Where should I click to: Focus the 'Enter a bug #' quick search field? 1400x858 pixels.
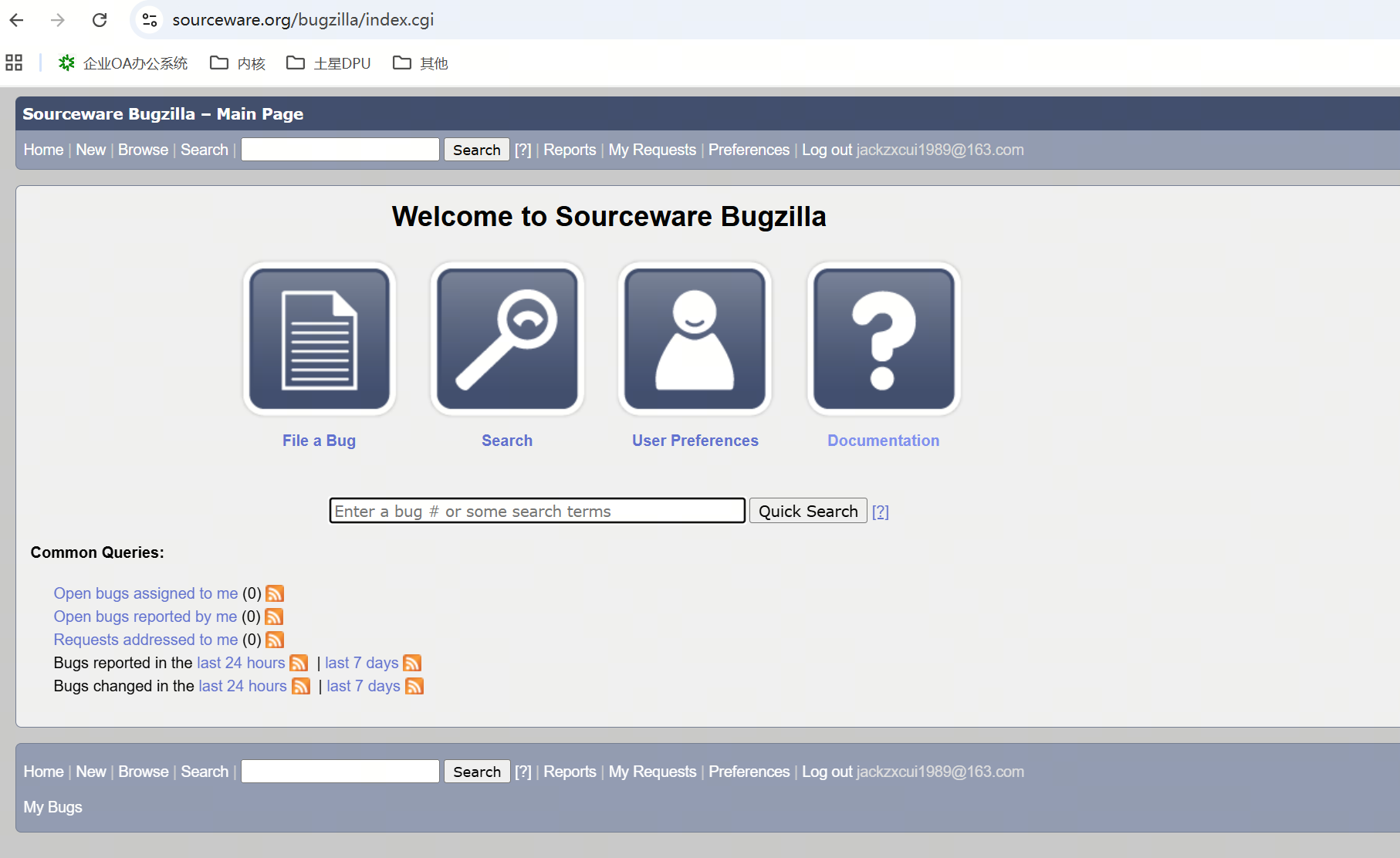[x=537, y=511]
